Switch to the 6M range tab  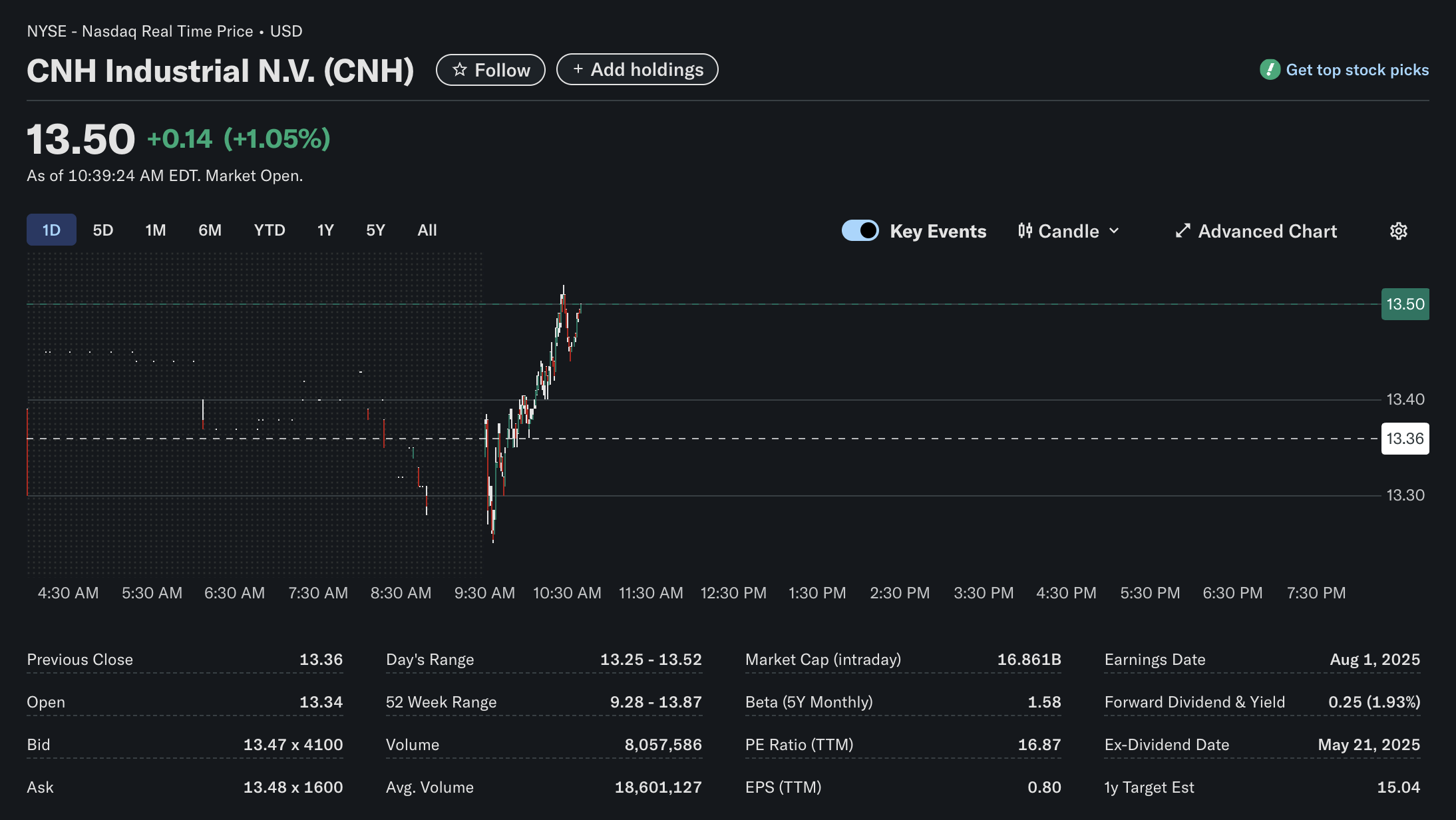tap(210, 230)
